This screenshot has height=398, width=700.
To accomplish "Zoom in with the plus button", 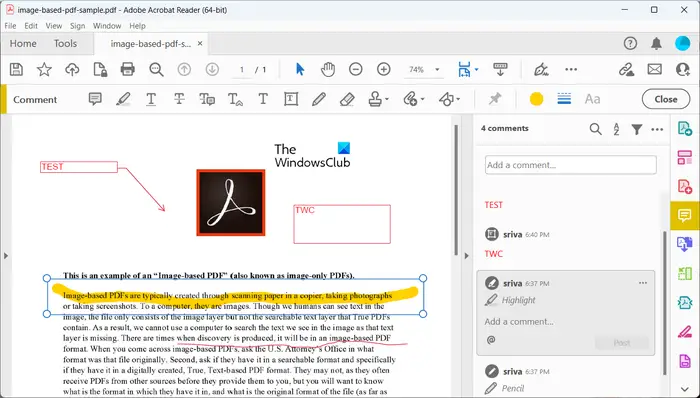I will click(x=383, y=69).
